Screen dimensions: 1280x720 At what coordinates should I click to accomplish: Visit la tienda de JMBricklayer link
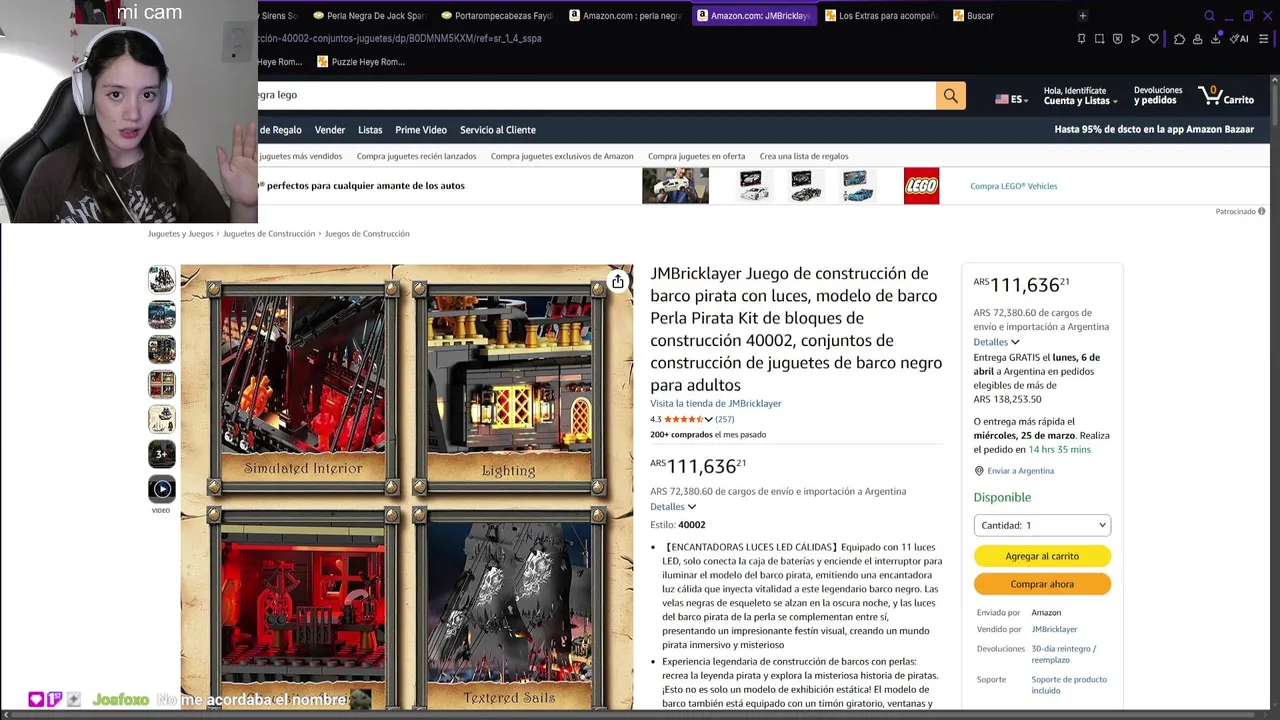click(x=716, y=404)
